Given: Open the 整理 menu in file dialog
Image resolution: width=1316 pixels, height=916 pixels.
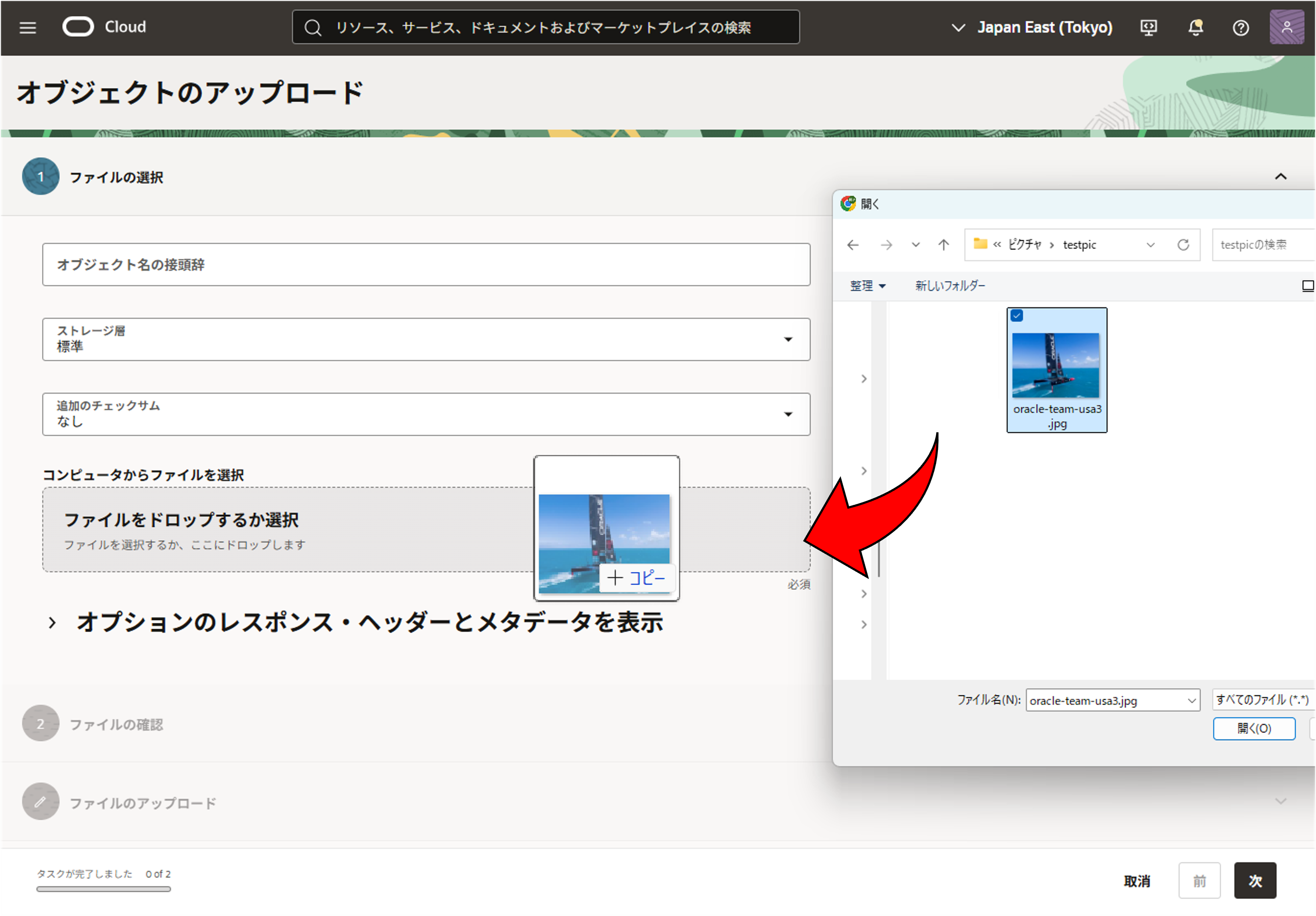Looking at the screenshot, I should [x=867, y=285].
